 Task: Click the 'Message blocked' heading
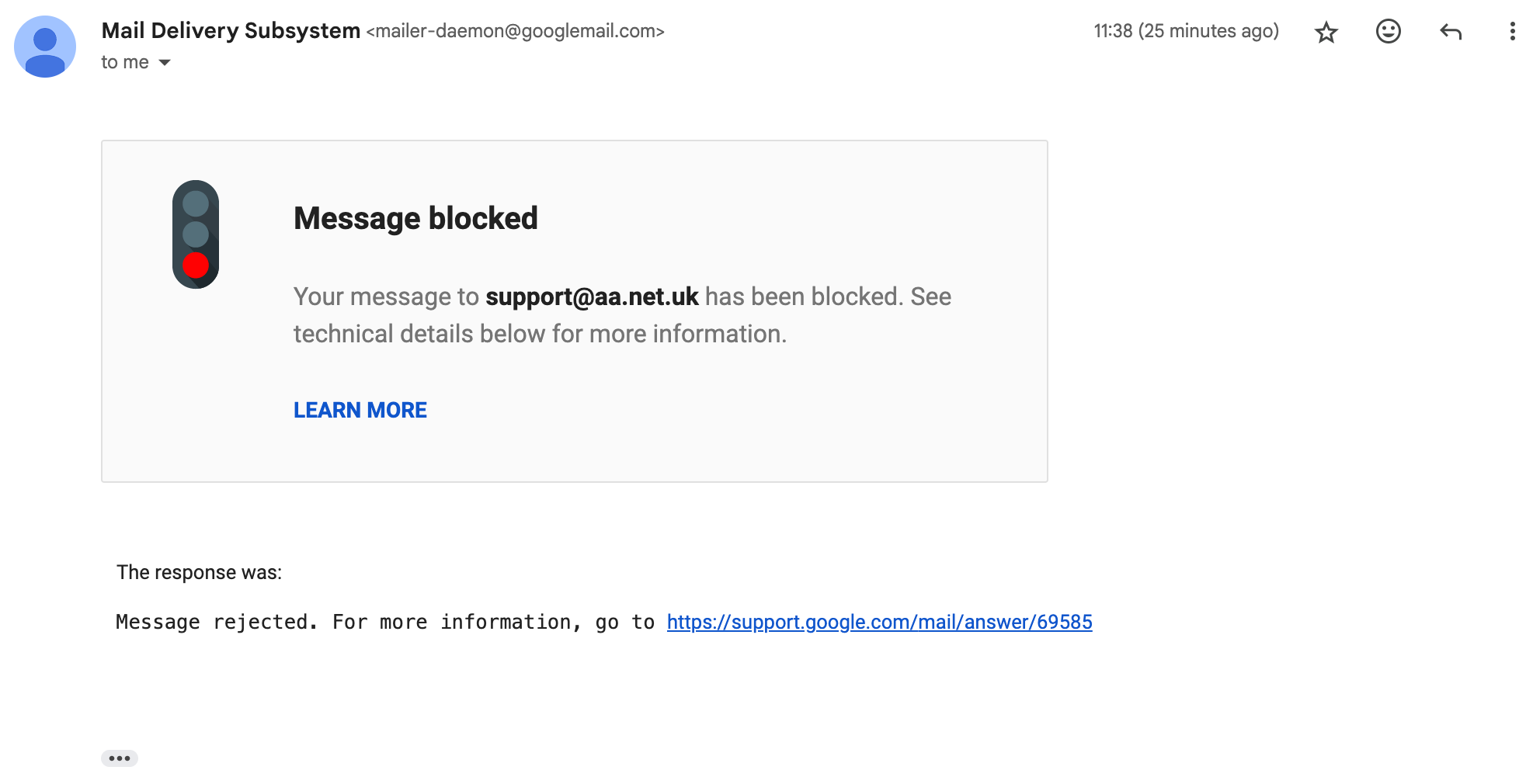point(415,218)
